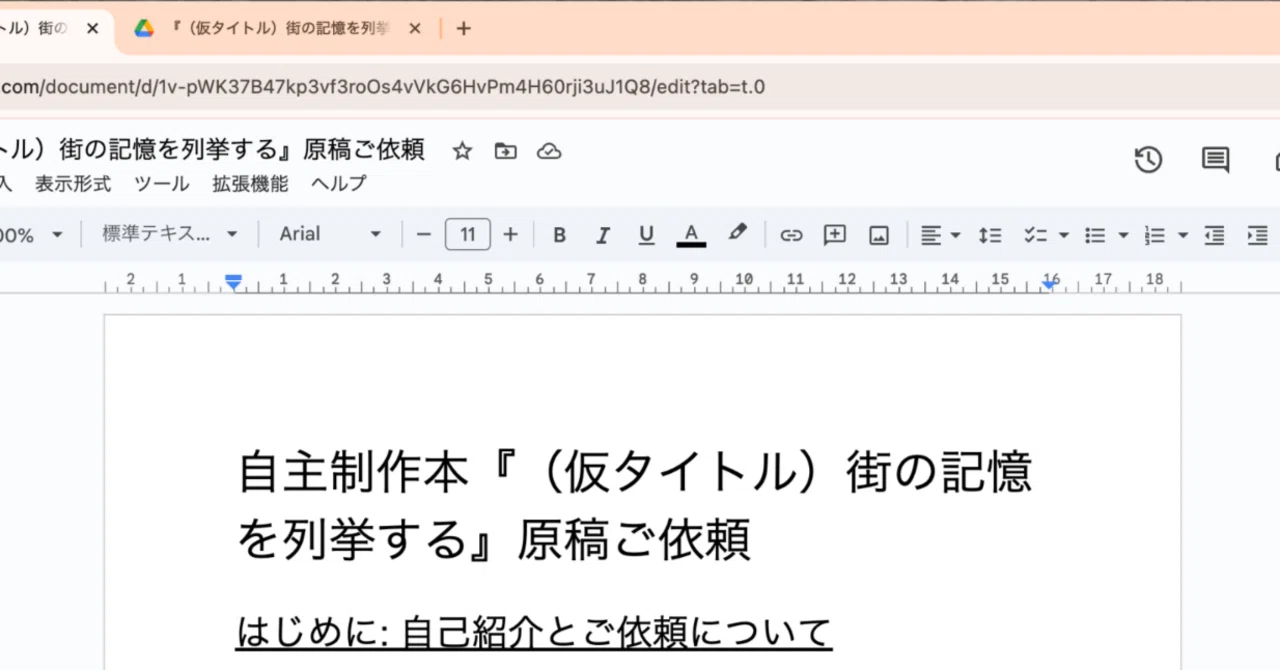
Task: Insert an image from toolbar
Action: coord(879,235)
